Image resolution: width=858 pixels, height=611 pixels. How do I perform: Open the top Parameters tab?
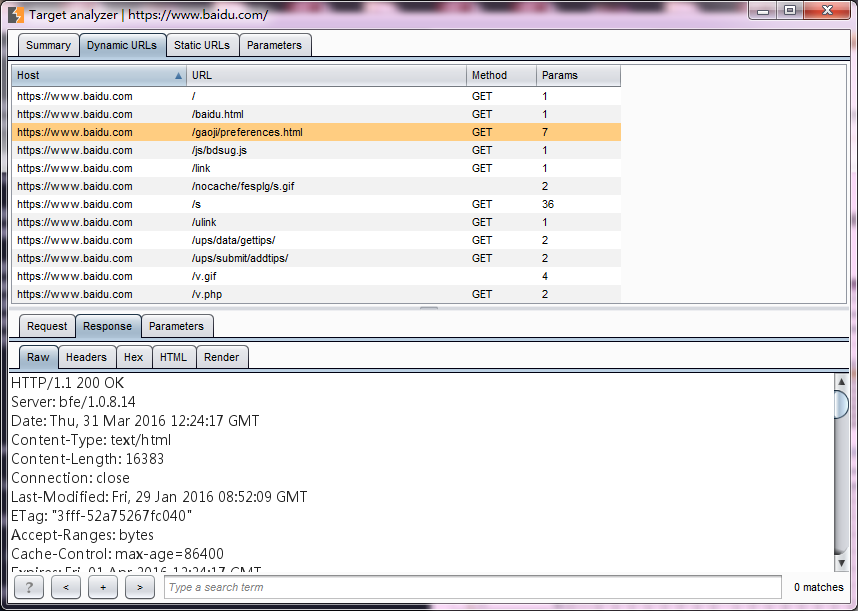[x=274, y=45]
